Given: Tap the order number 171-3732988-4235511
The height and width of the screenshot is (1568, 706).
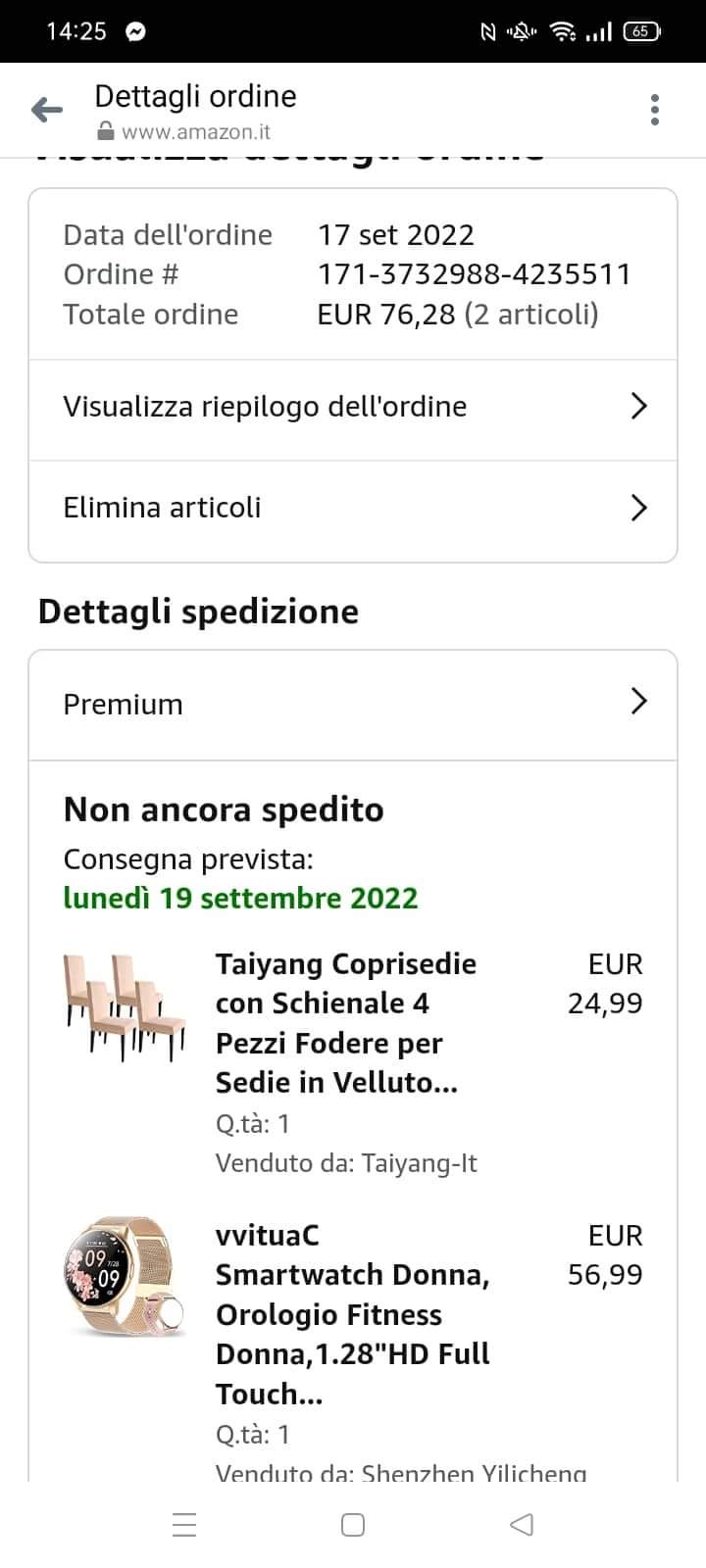Looking at the screenshot, I should point(474,274).
